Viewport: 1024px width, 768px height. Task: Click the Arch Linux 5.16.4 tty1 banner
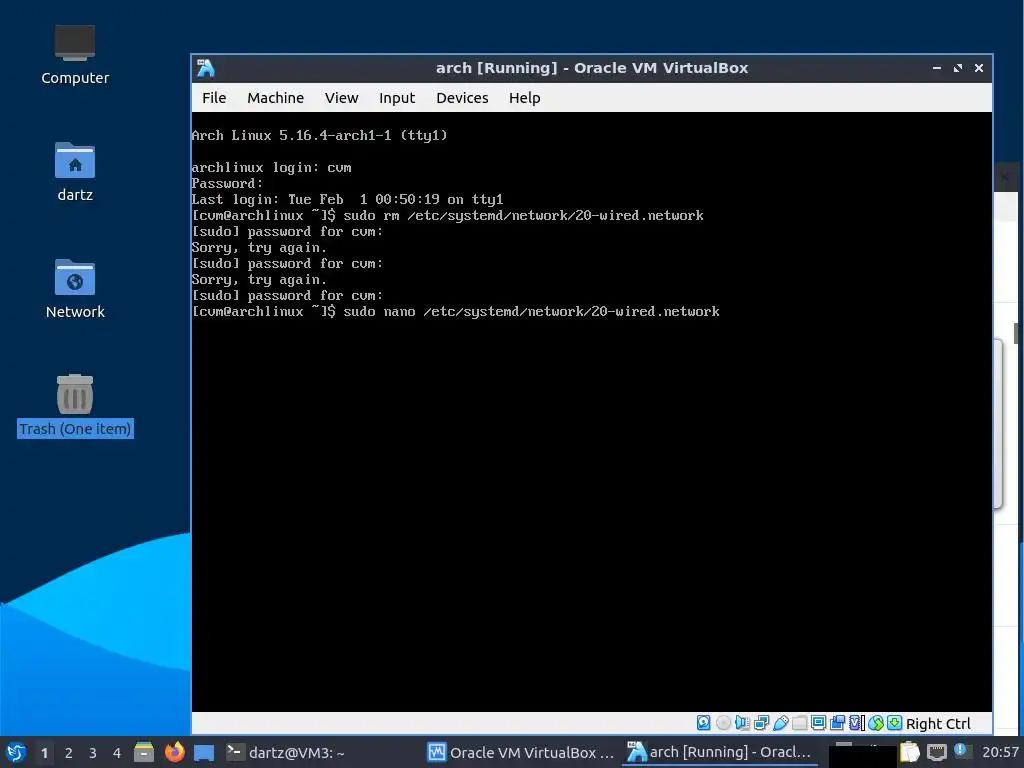coord(319,136)
